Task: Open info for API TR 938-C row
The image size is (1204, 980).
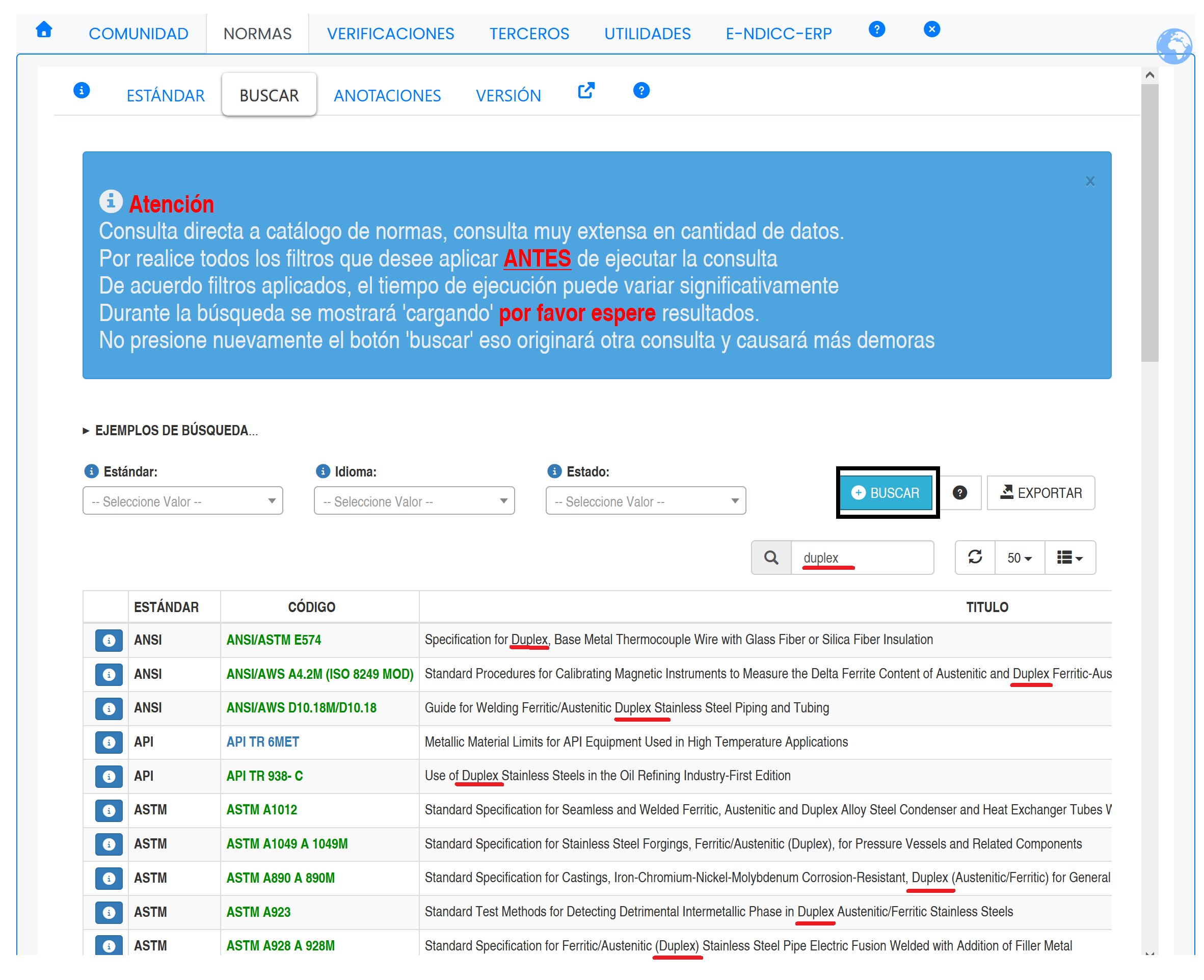Action: pos(109,776)
